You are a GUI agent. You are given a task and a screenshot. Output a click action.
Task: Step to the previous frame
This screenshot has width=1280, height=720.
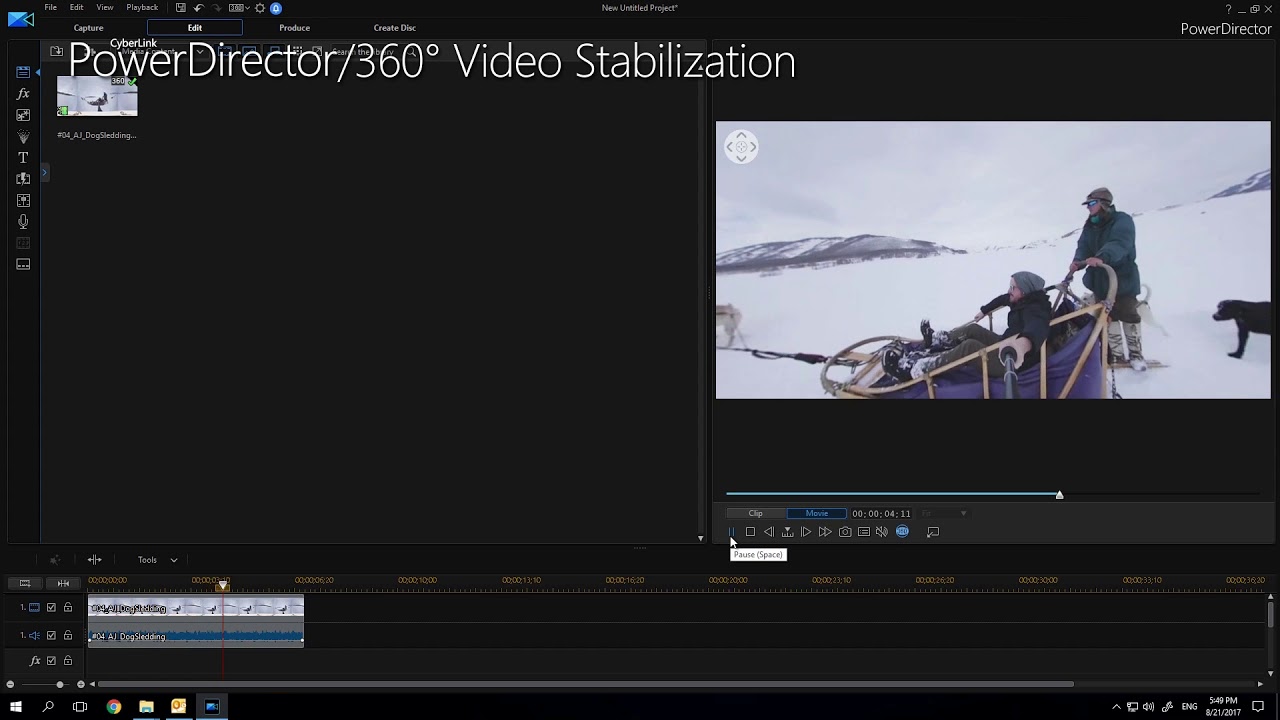click(768, 532)
